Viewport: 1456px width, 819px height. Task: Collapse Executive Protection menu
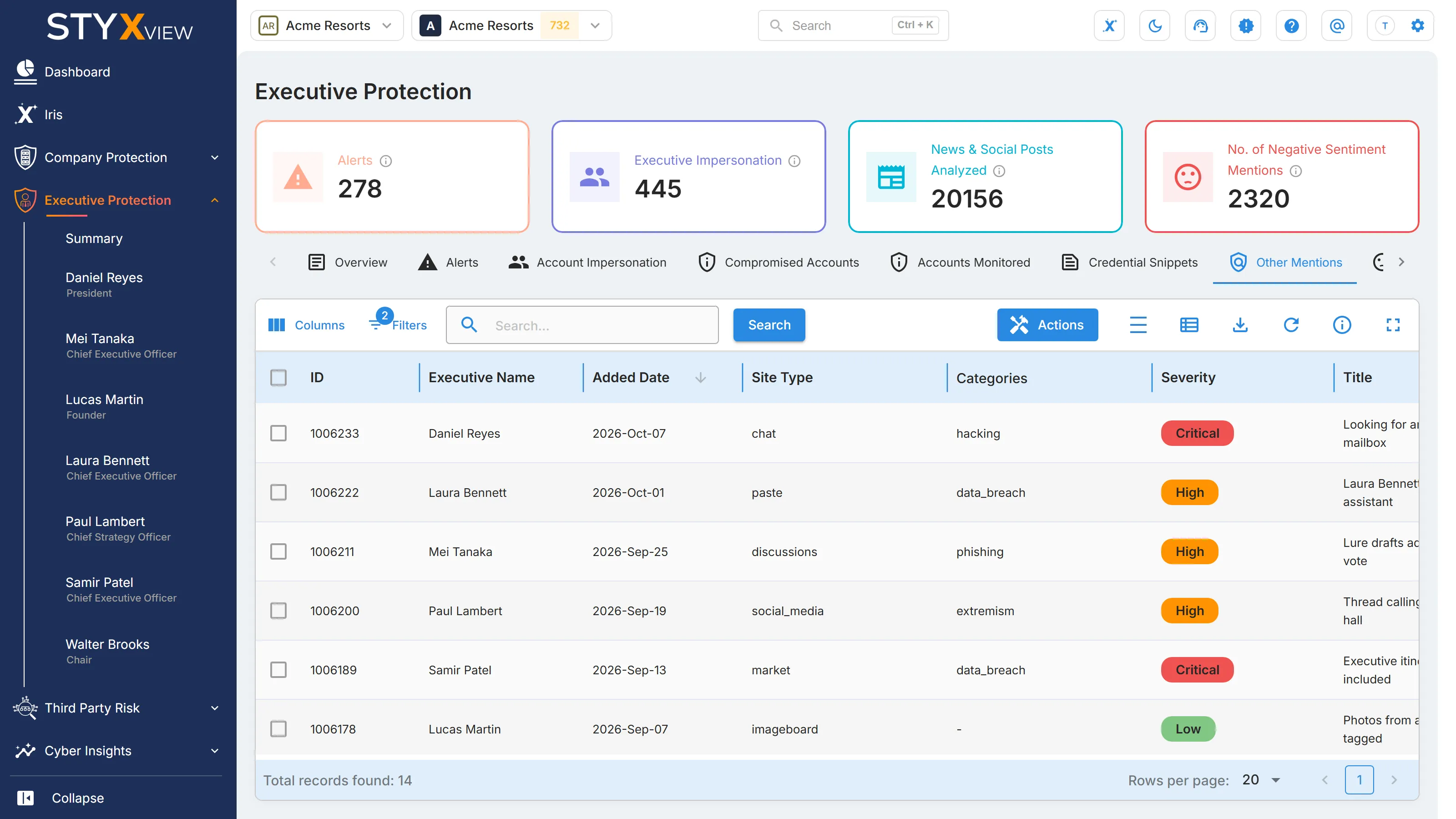point(116,201)
